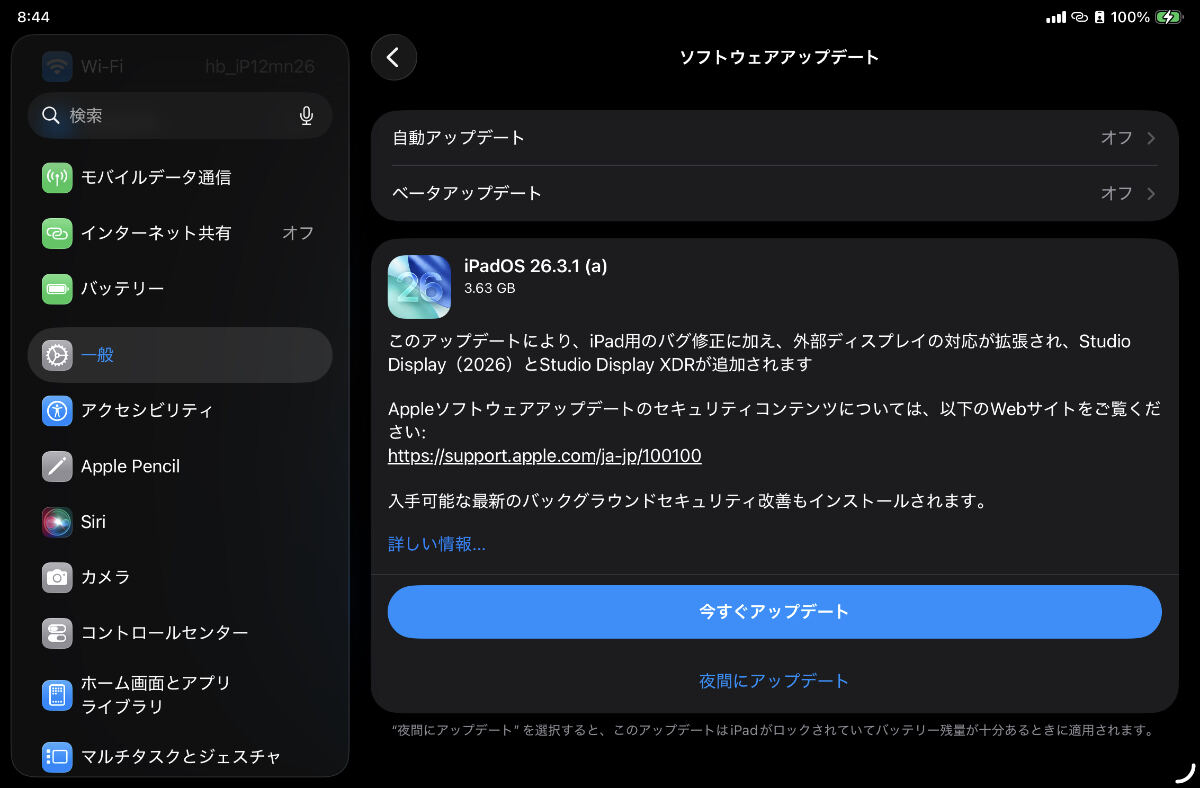Open ベータアップデート settings row
Screen dimensions: 1200x788
[774, 193]
